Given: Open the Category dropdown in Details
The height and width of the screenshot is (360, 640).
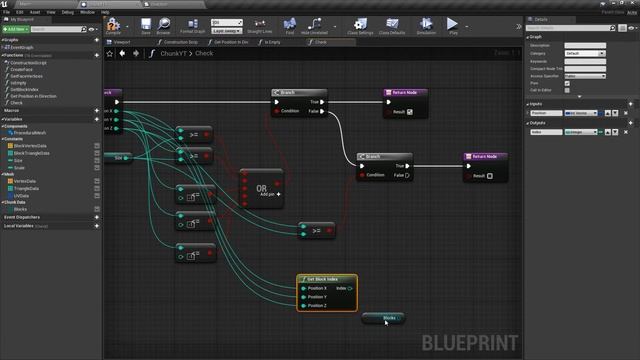Looking at the screenshot, I should click(x=585, y=53).
